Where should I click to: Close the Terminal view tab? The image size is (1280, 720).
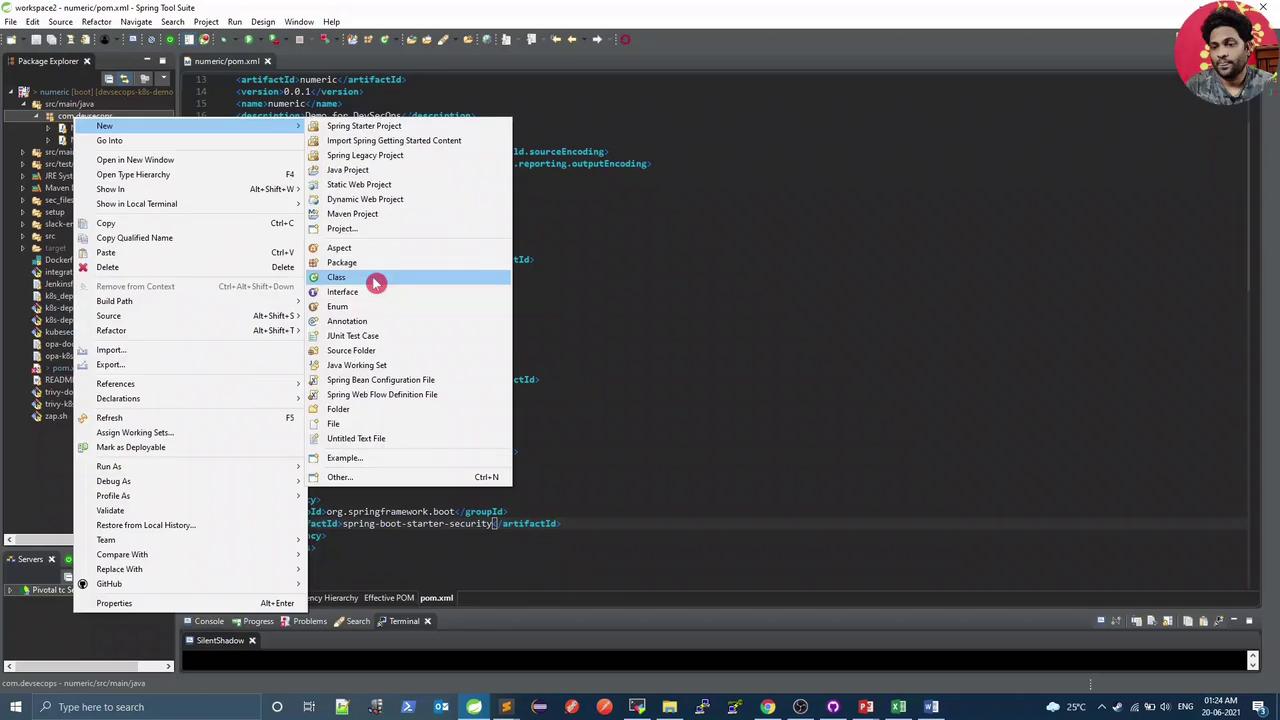(427, 621)
